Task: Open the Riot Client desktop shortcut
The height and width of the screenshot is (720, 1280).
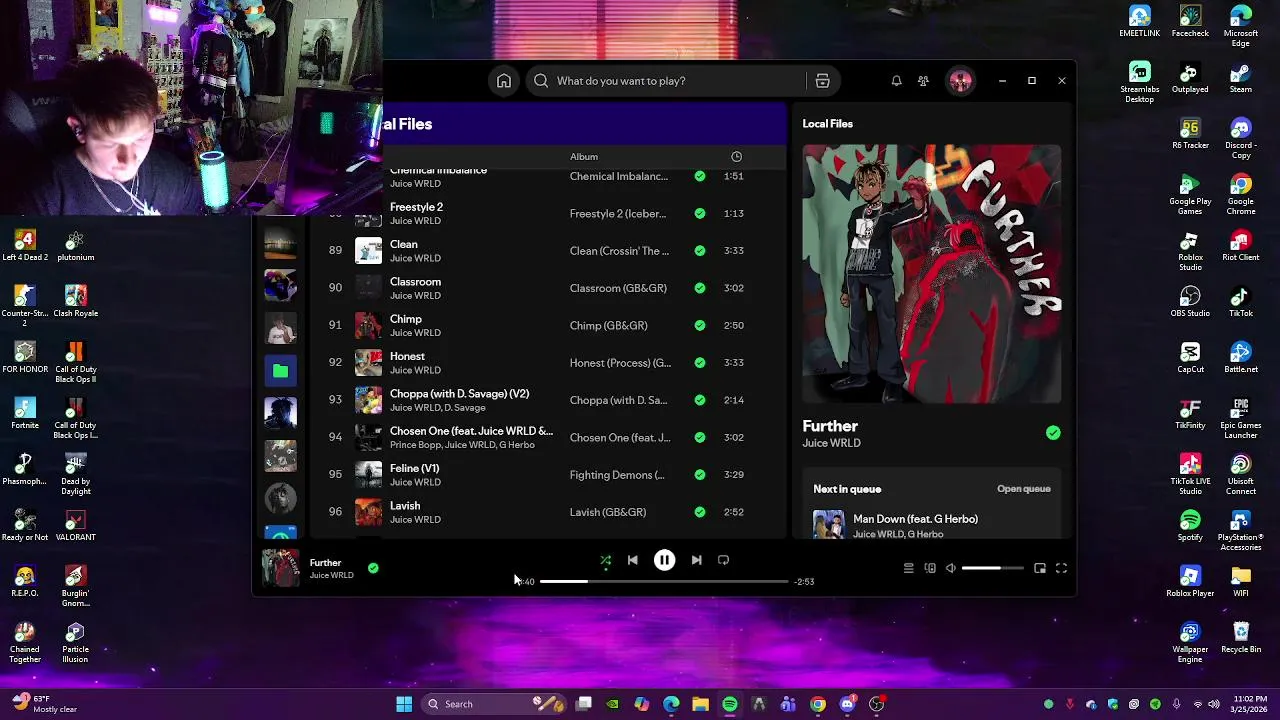Action: (1241, 245)
